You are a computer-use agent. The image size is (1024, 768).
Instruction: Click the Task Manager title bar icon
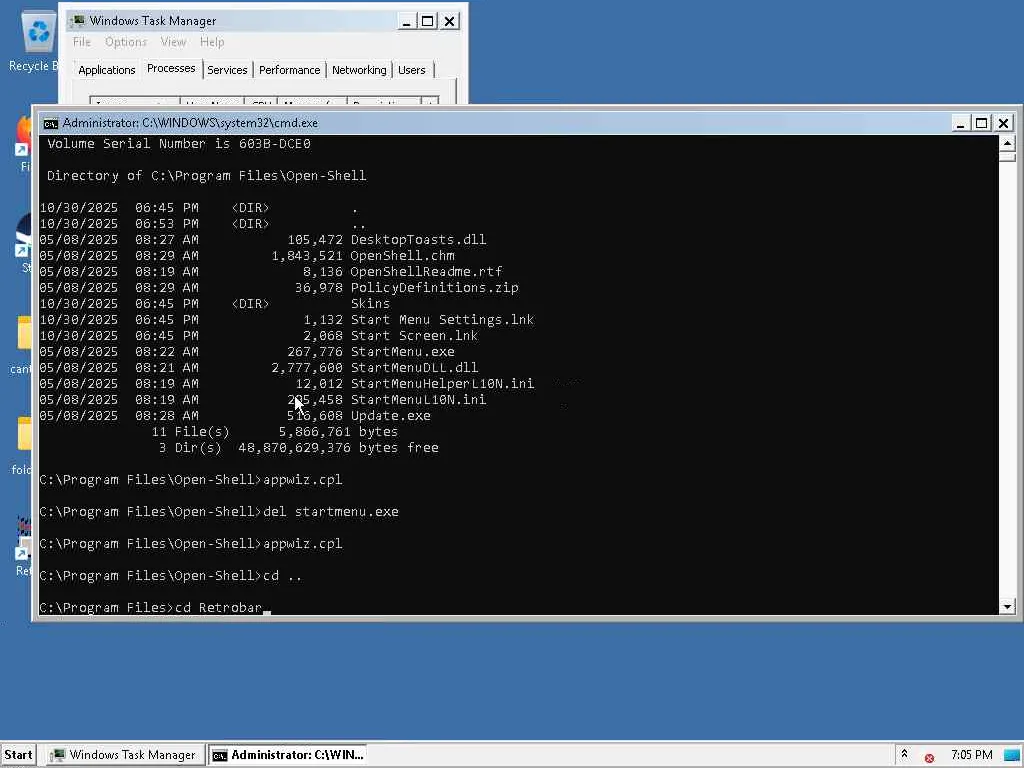[x=78, y=21]
